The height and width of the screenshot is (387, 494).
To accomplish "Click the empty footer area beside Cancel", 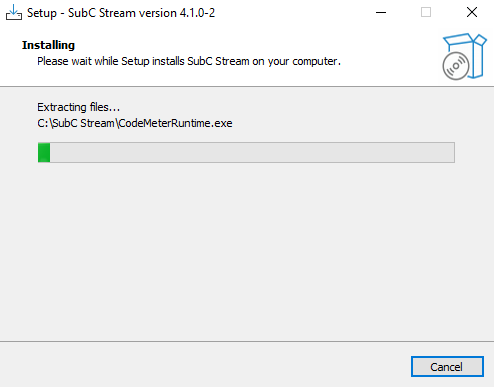I will coord(203,365).
